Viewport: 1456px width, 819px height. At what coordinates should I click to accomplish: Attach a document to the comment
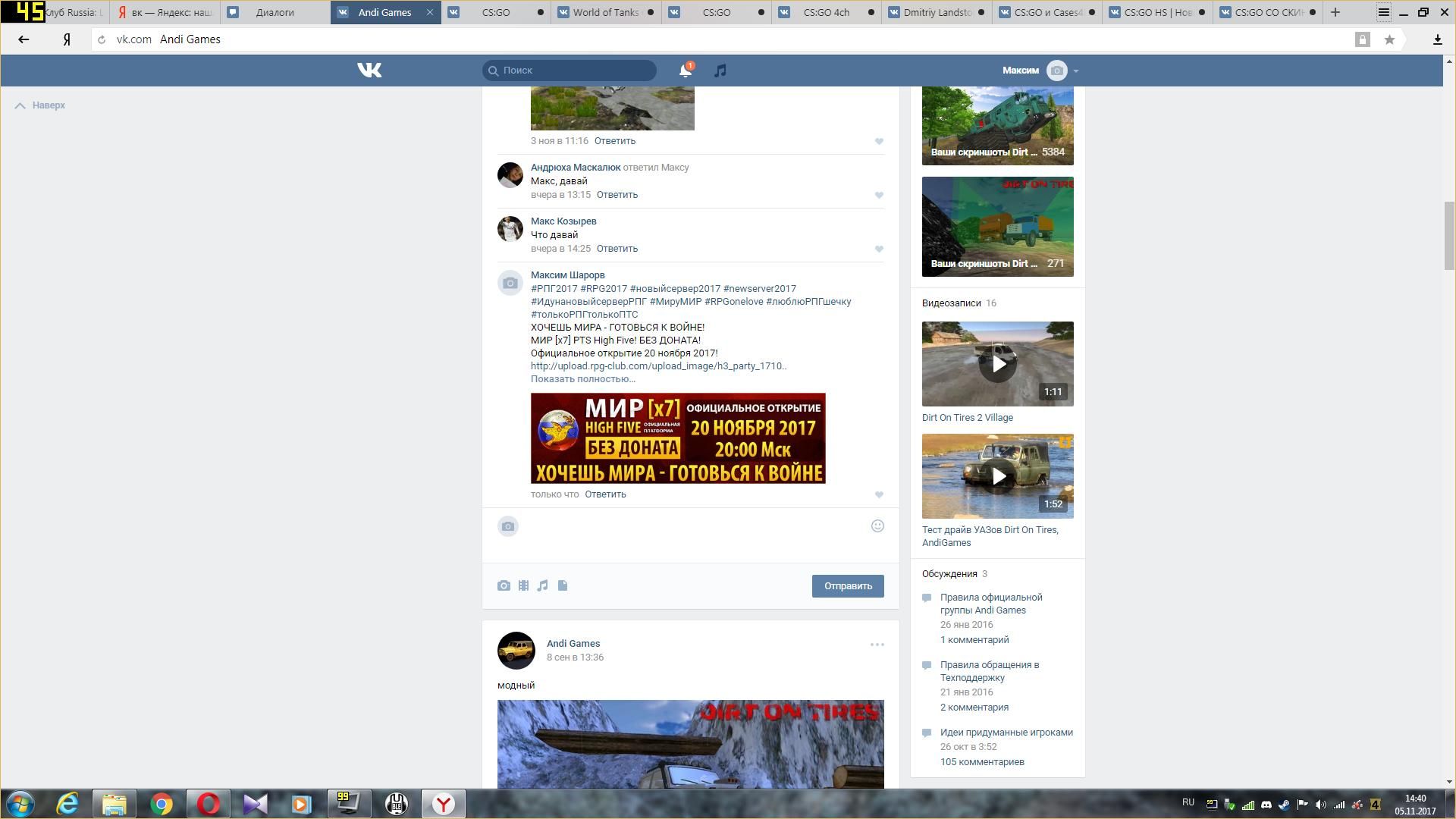click(563, 585)
